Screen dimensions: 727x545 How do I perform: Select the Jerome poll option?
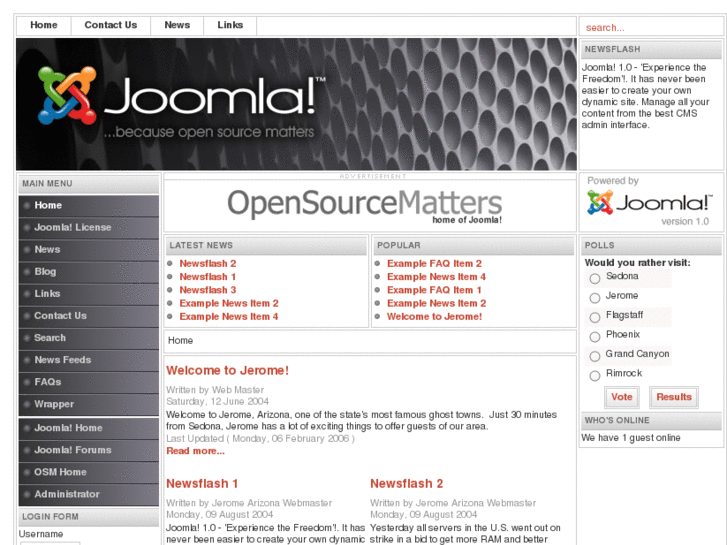(x=595, y=298)
